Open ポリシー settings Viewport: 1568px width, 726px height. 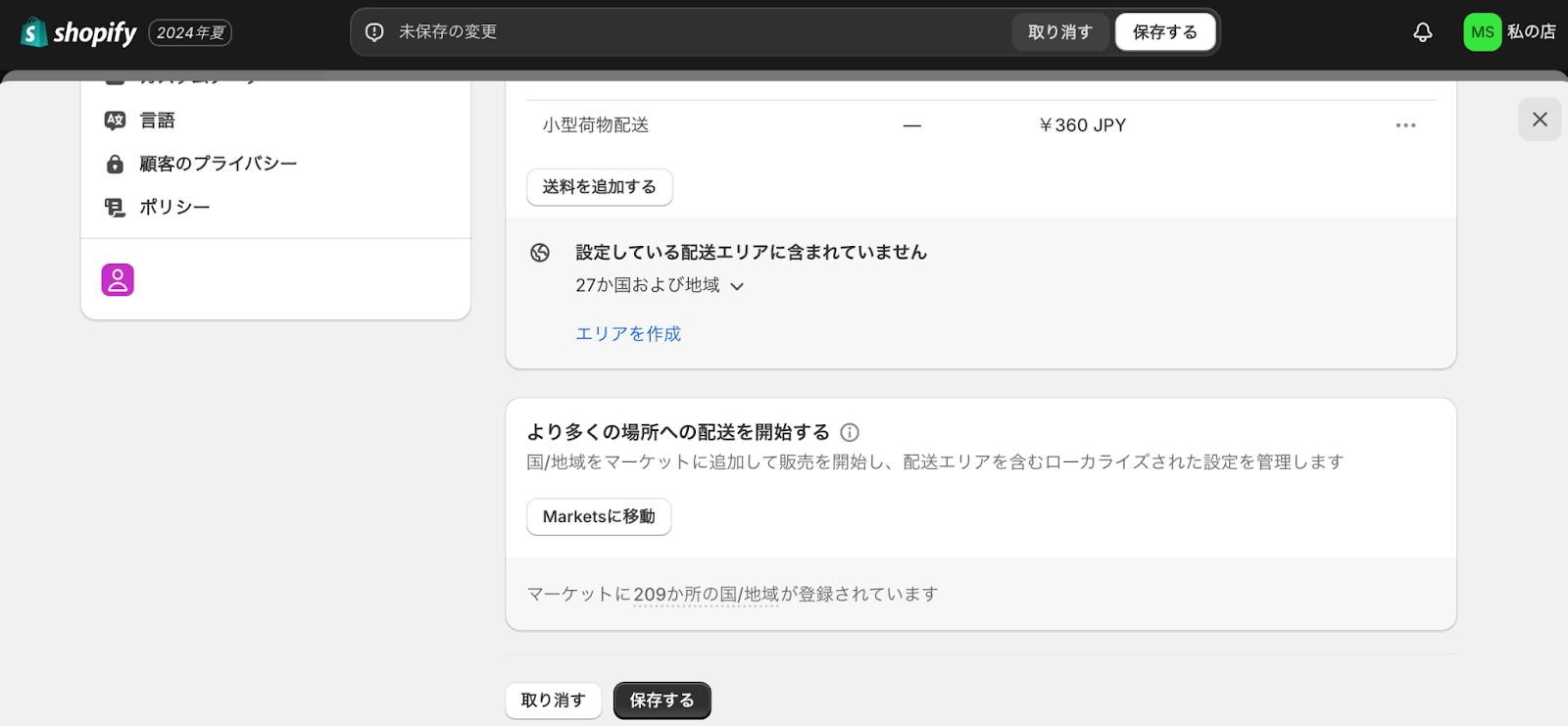coord(174,207)
